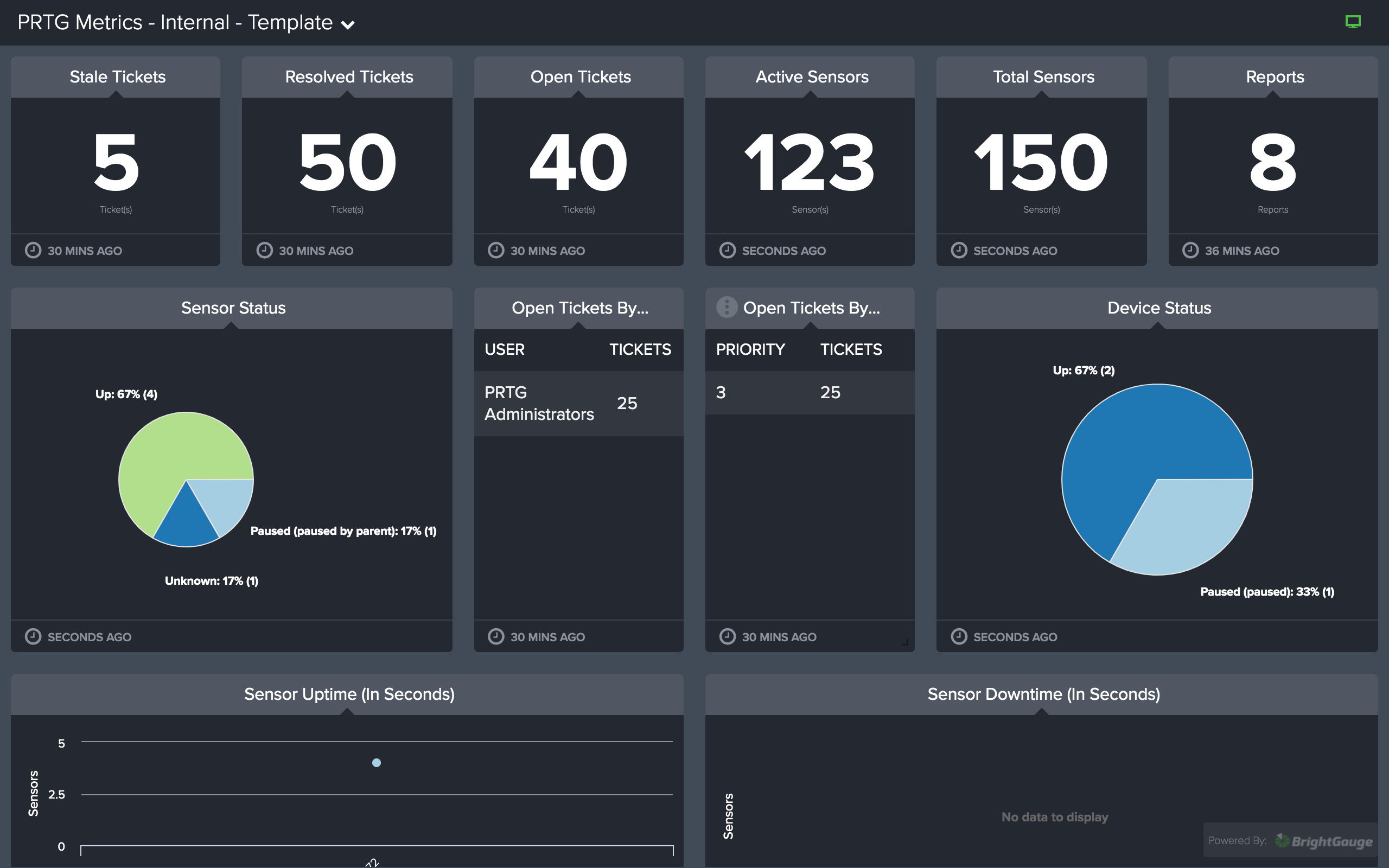Select the Stale Tickets widget title
Viewport: 1389px width, 868px height.
pos(118,77)
